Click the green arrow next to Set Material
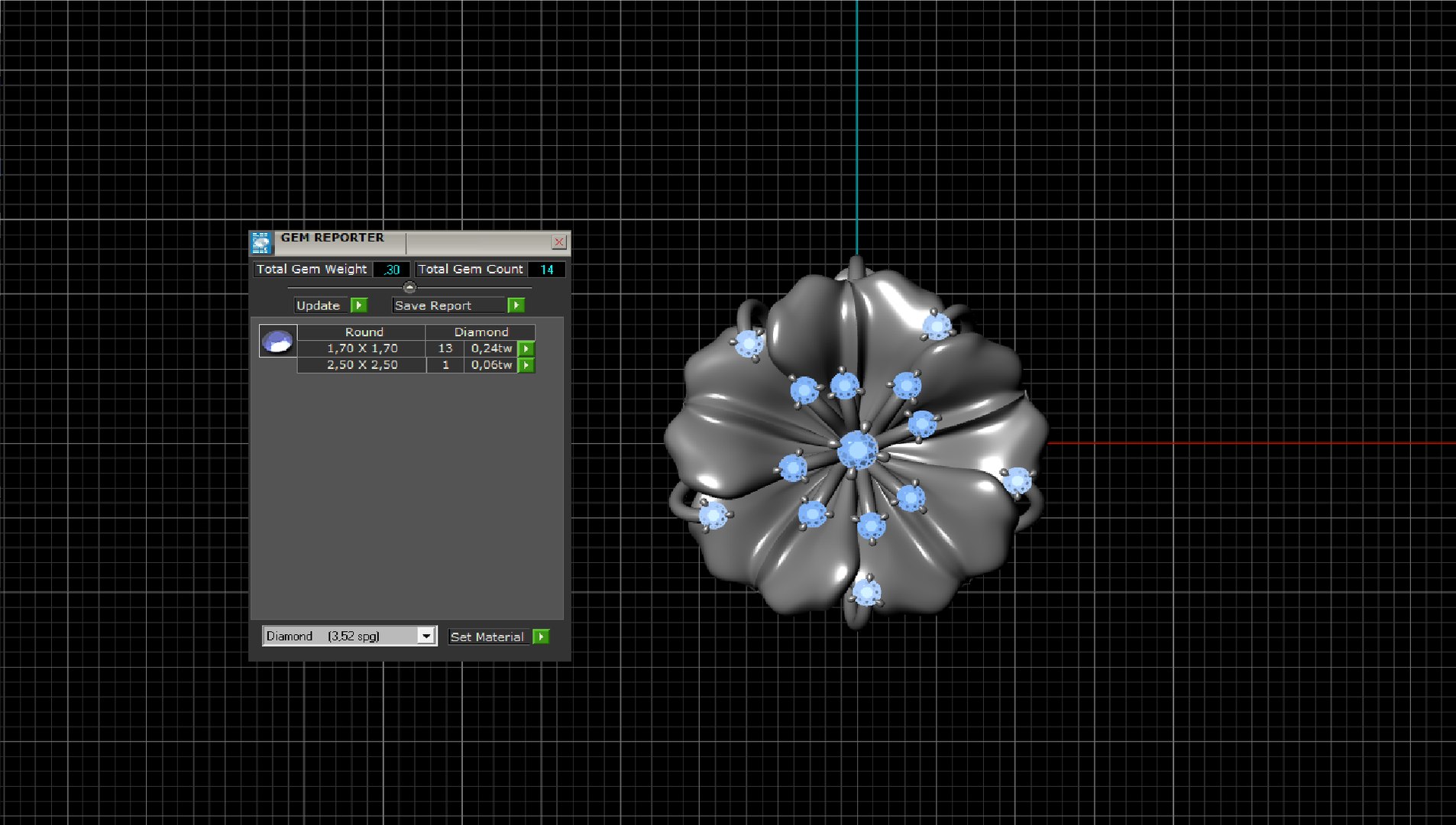Viewport: 1456px width, 825px height. 541,637
